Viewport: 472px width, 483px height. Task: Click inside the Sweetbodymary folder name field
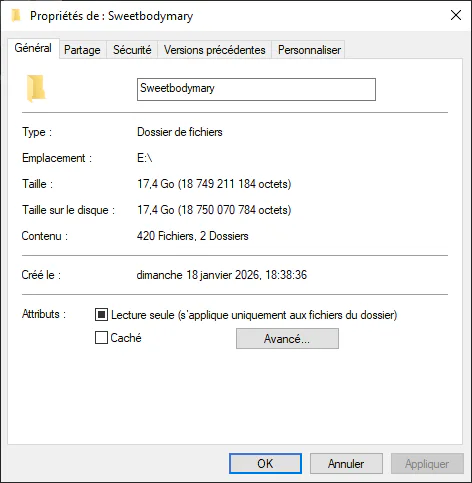[256, 89]
